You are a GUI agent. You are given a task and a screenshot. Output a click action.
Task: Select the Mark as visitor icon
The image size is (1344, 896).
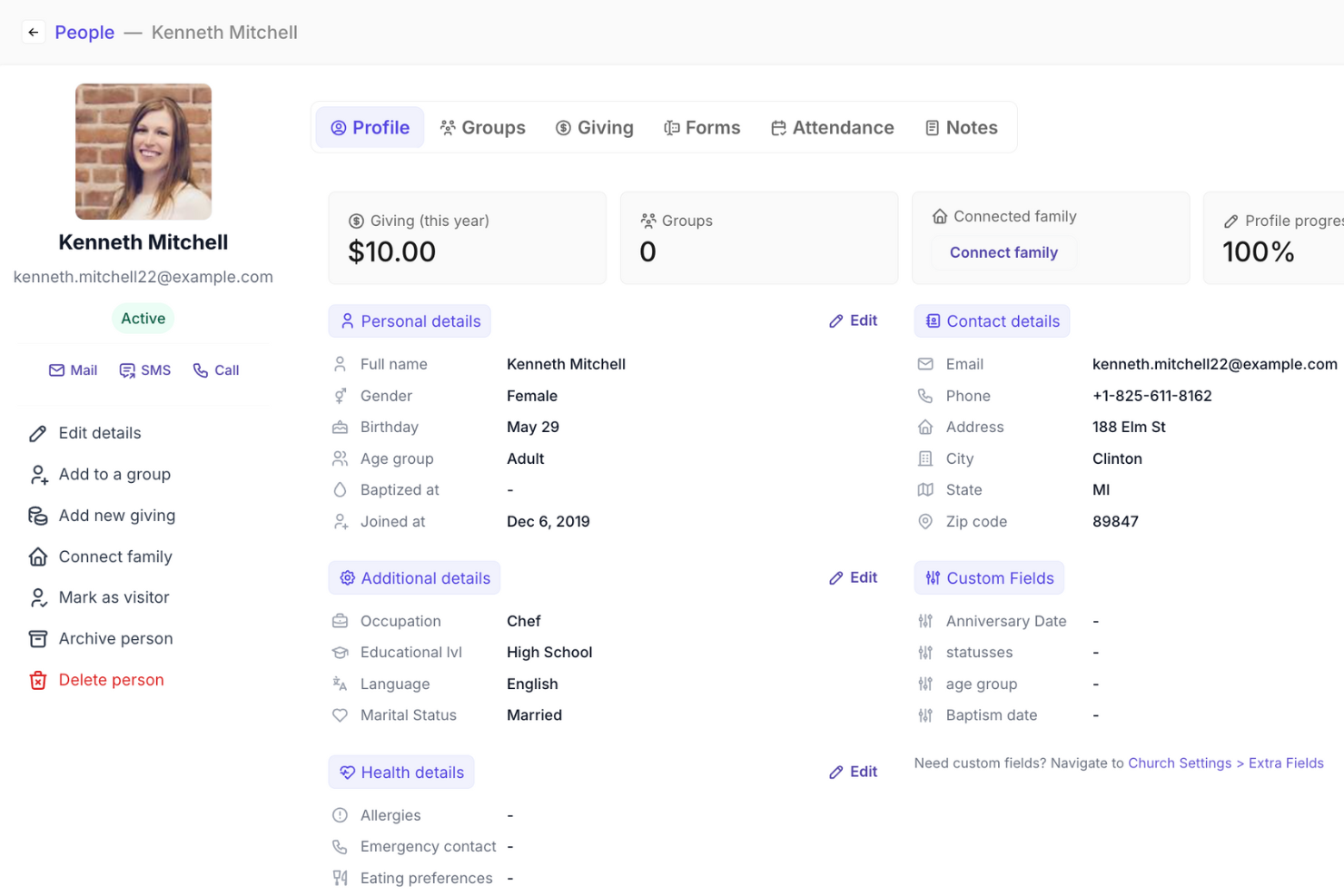(x=37, y=597)
